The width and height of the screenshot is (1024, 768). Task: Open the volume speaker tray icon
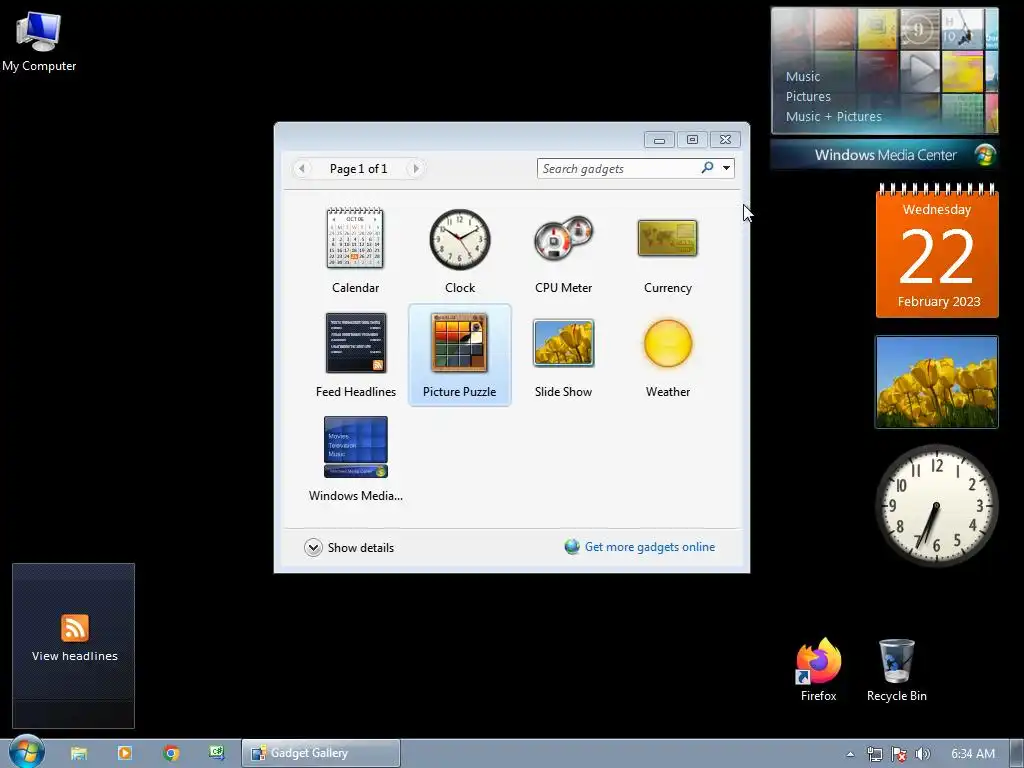(922, 754)
